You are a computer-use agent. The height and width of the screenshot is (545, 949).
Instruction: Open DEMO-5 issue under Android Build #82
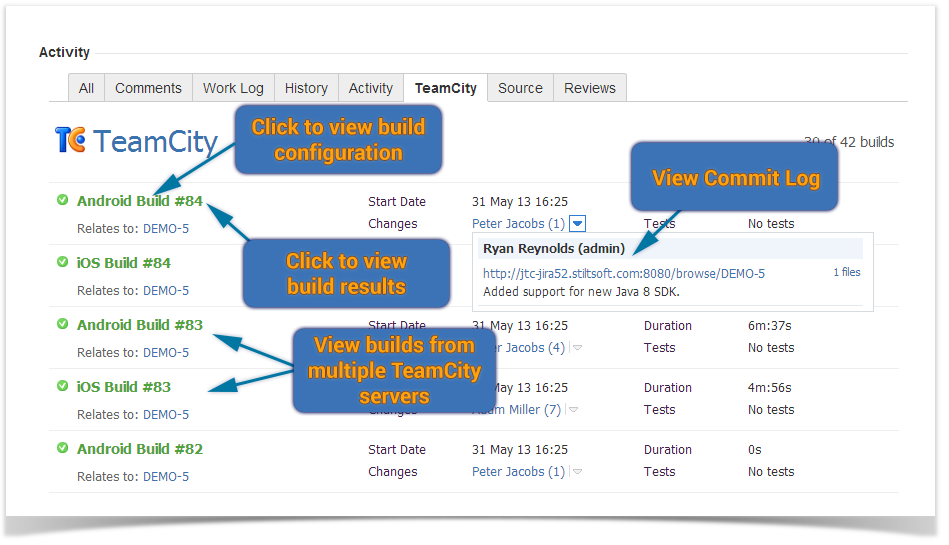[x=166, y=477]
